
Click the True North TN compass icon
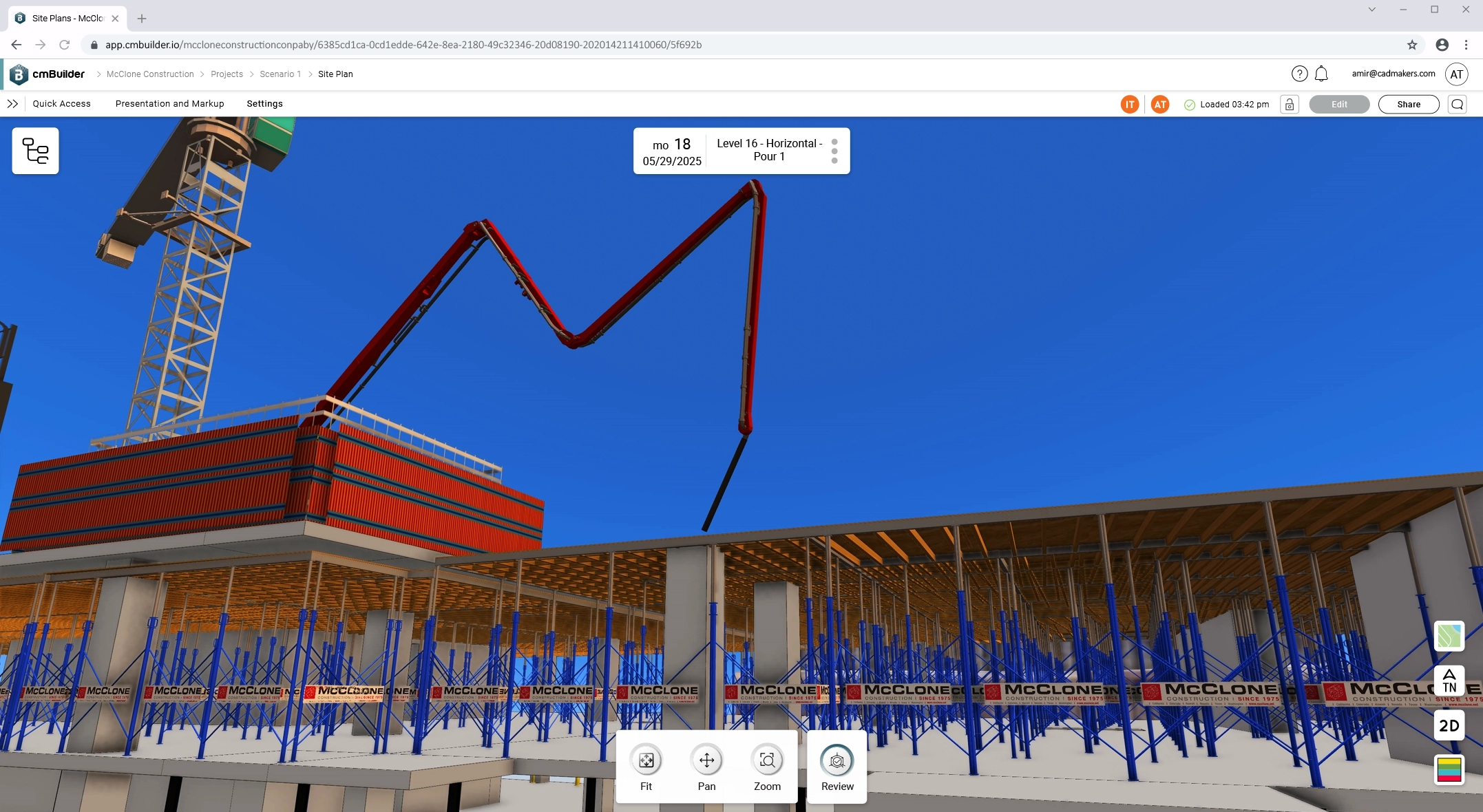click(x=1449, y=681)
